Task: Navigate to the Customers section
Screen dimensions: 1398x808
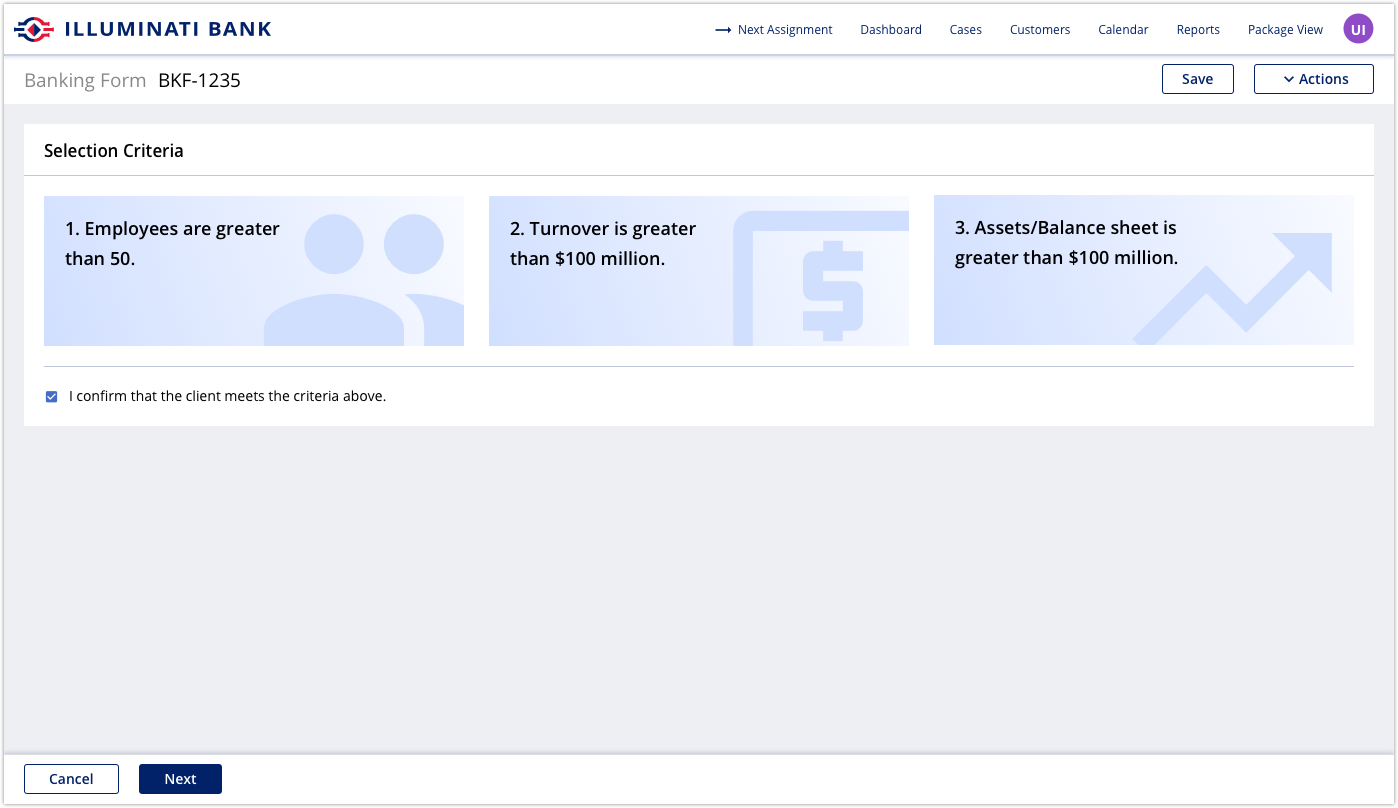Action: (1039, 30)
